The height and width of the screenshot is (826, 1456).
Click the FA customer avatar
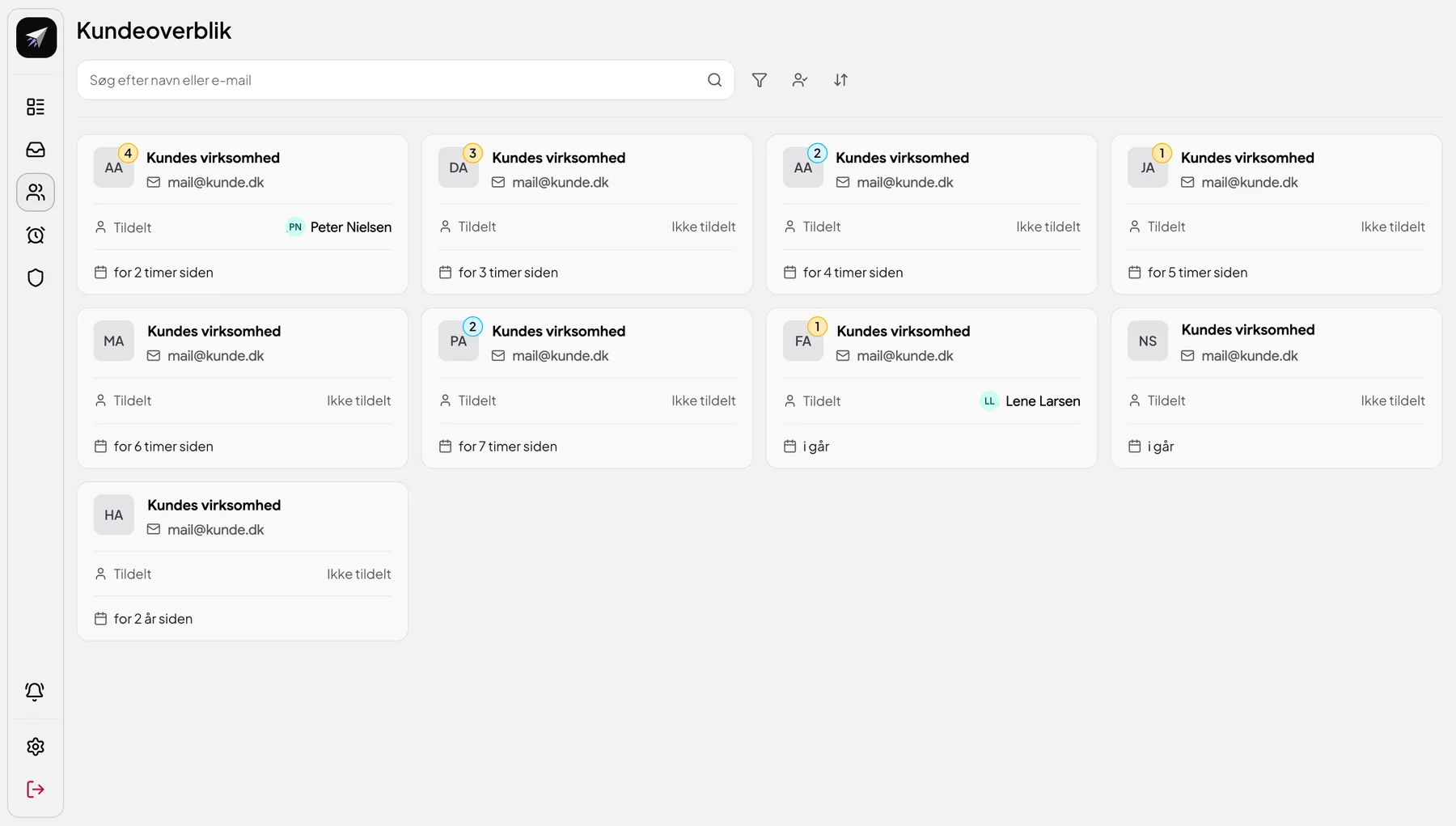point(803,341)
